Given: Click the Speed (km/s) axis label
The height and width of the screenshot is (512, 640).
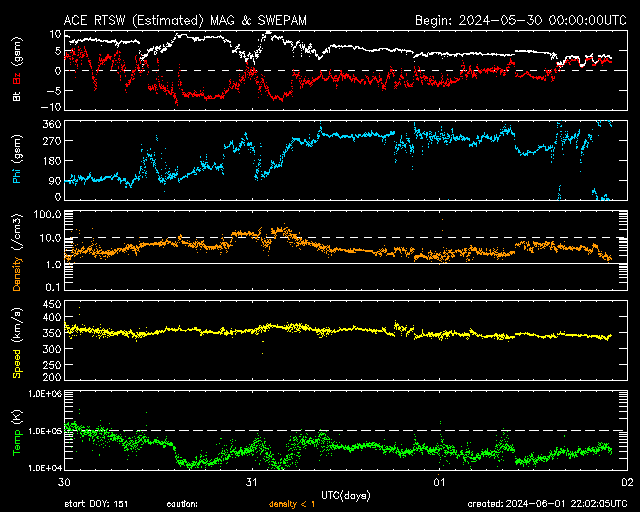Looking at the screenshot, I should click(17, 343).
